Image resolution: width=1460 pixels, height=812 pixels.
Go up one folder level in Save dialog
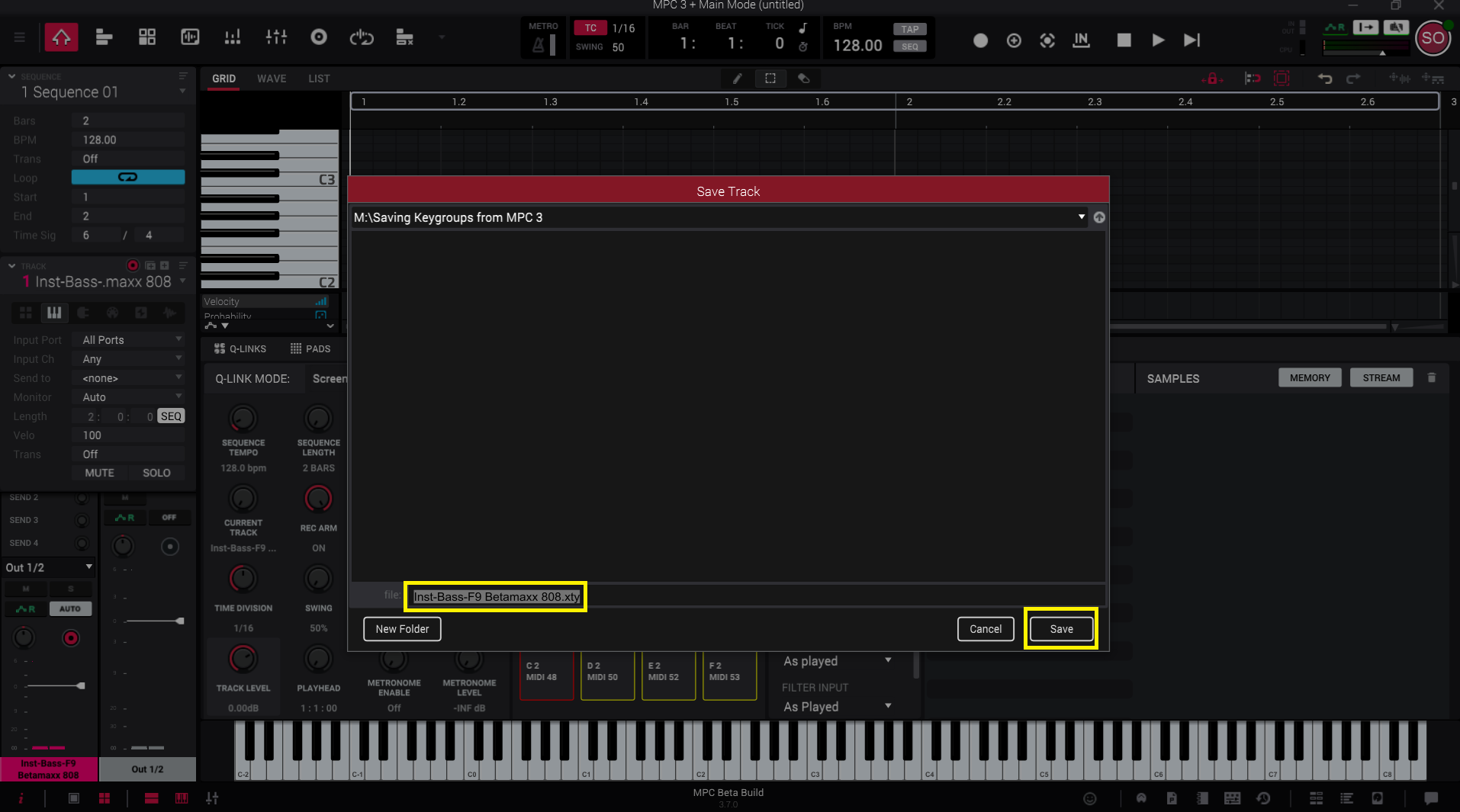[1099, 217]
